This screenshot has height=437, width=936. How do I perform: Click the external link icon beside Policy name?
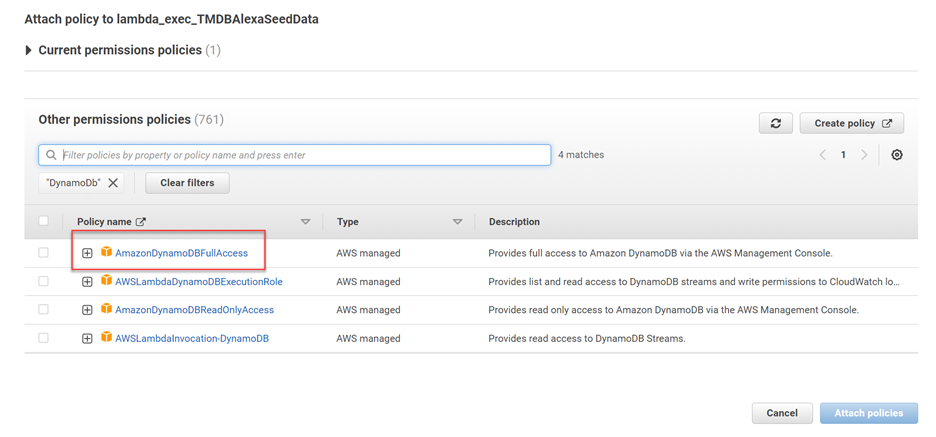coord(141,221)
